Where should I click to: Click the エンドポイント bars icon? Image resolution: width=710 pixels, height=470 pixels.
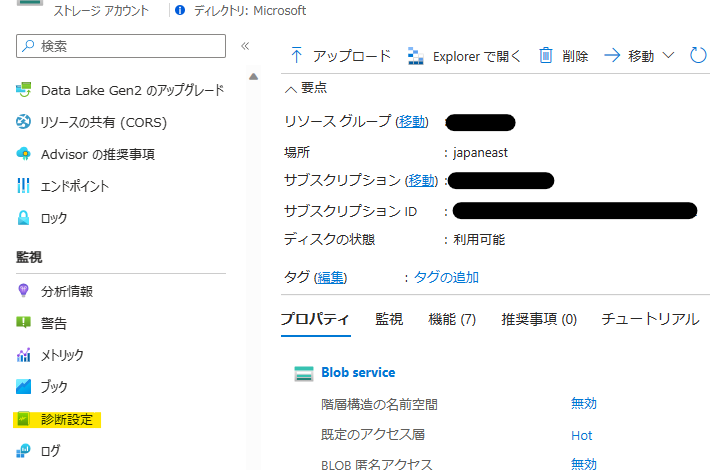click(24, 186)
